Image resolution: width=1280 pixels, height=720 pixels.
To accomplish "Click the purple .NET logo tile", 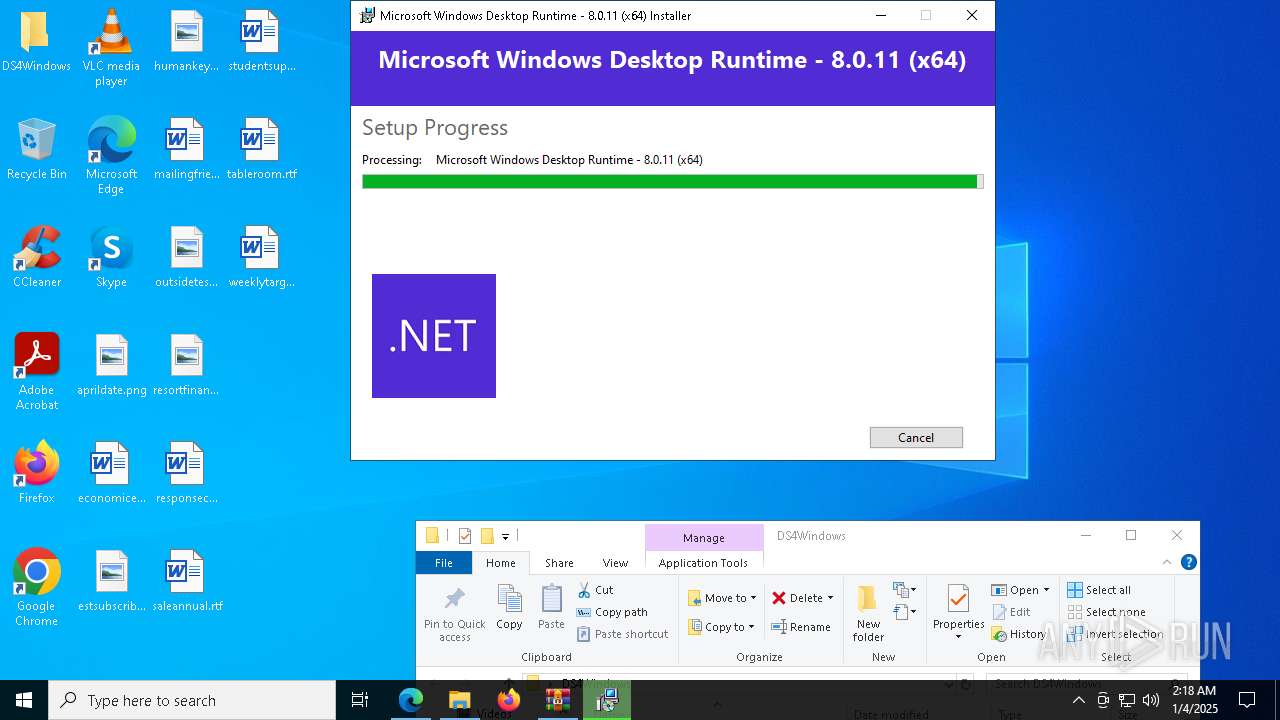I will (434, 336).
